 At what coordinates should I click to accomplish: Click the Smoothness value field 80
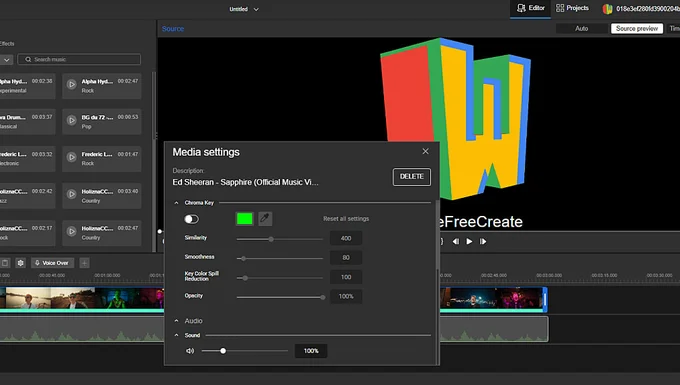[x=346, y=258]
